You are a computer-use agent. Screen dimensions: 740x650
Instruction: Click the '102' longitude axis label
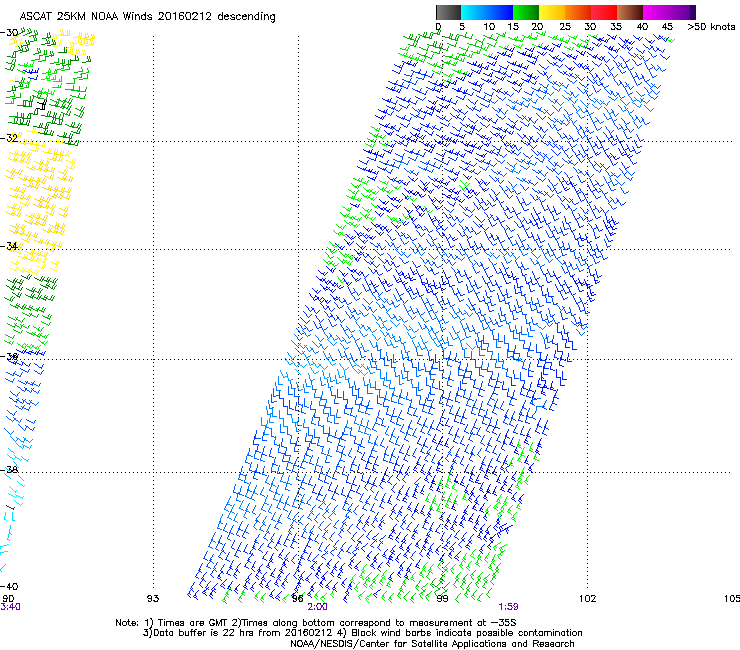(x=587, y=599)
